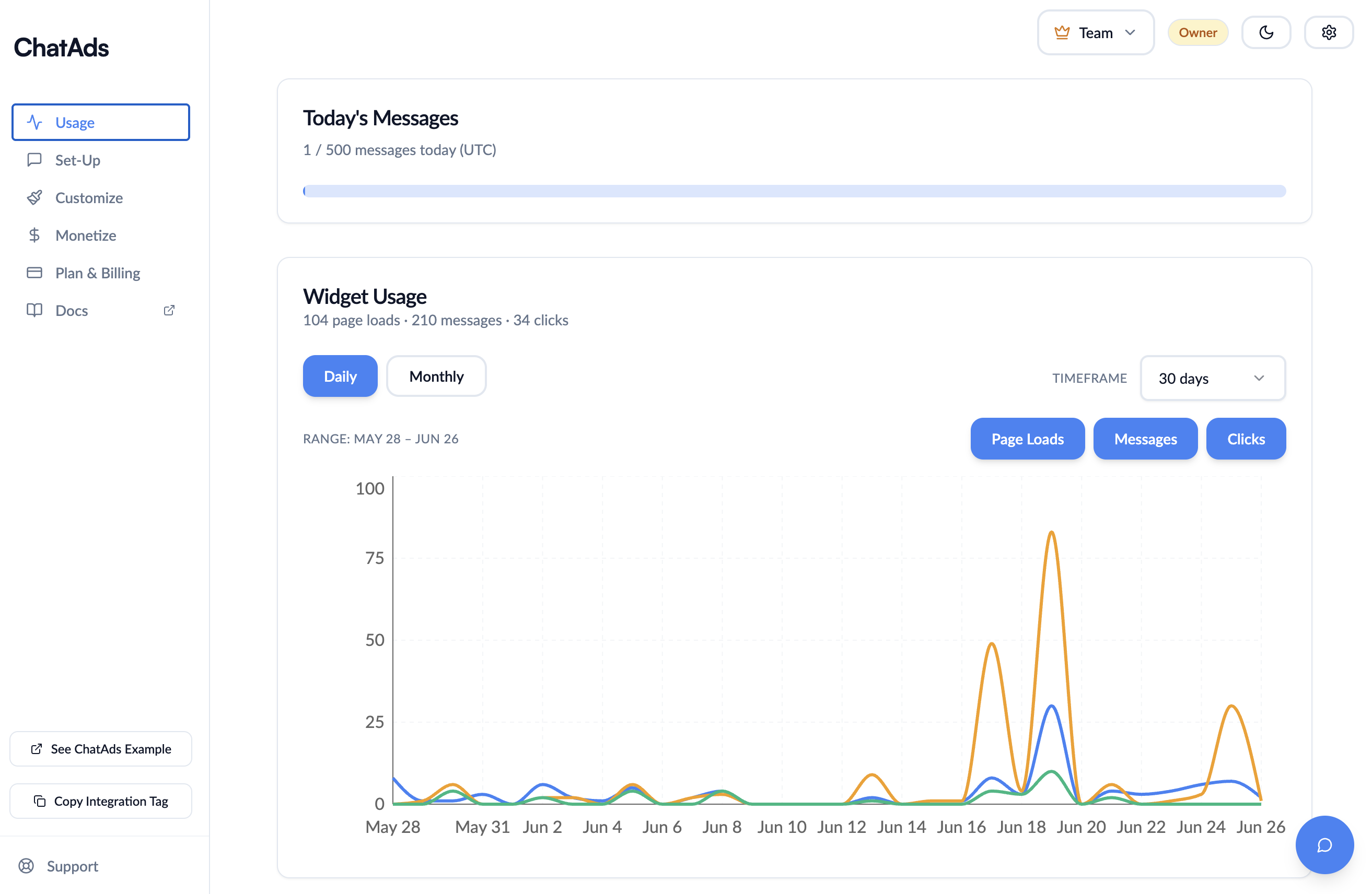Click the external link icon in See ChatAds Example
The image size is (1372, 894).
pyautogui.click(x=37, y=749)
